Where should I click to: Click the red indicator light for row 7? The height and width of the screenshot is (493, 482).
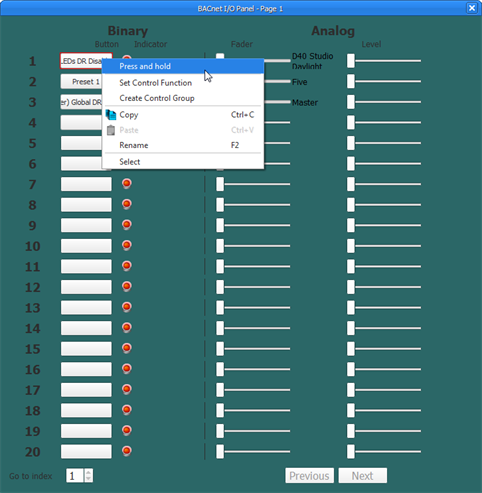[x=127, y=184]
